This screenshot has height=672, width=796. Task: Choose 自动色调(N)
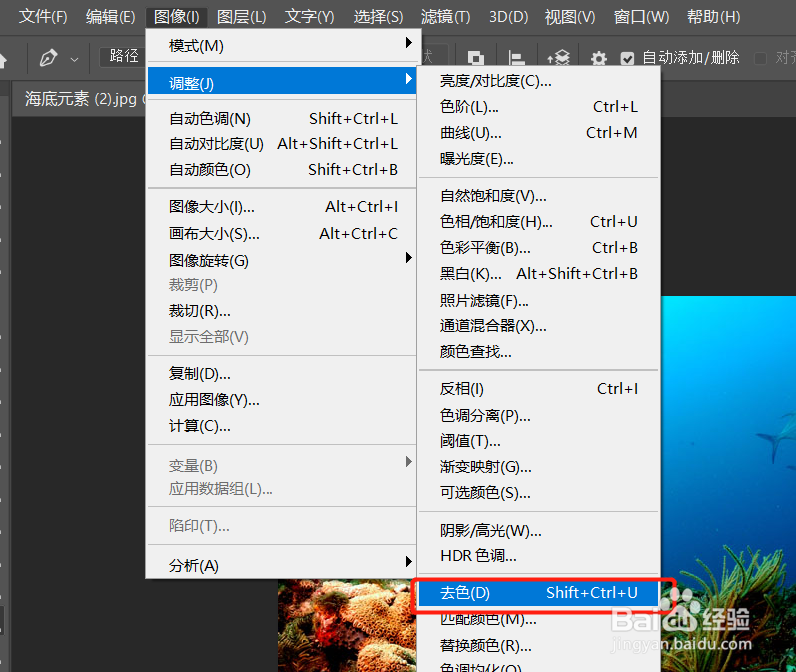pos(284,119)
